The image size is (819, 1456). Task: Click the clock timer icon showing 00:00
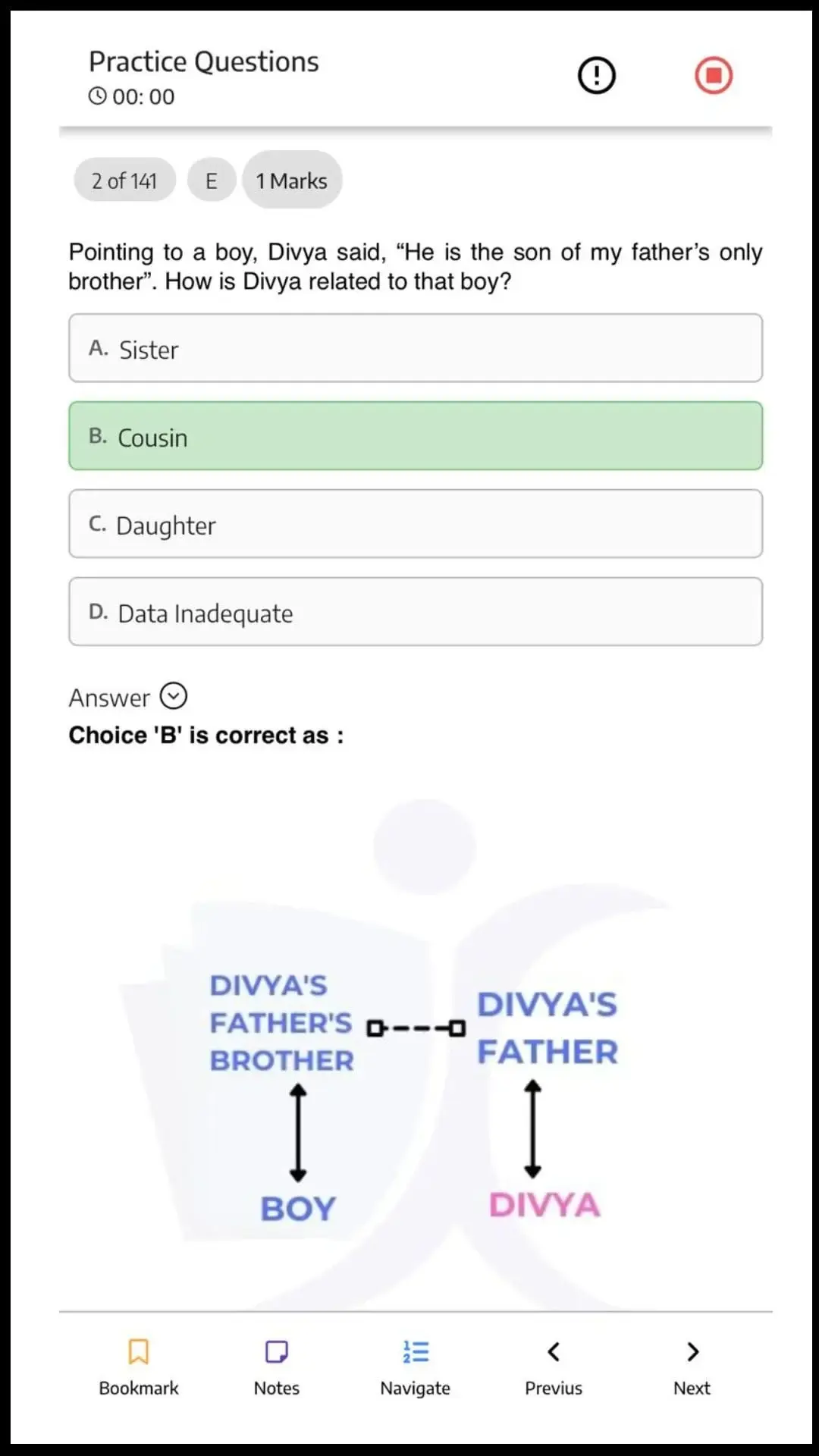pos(98,96)
